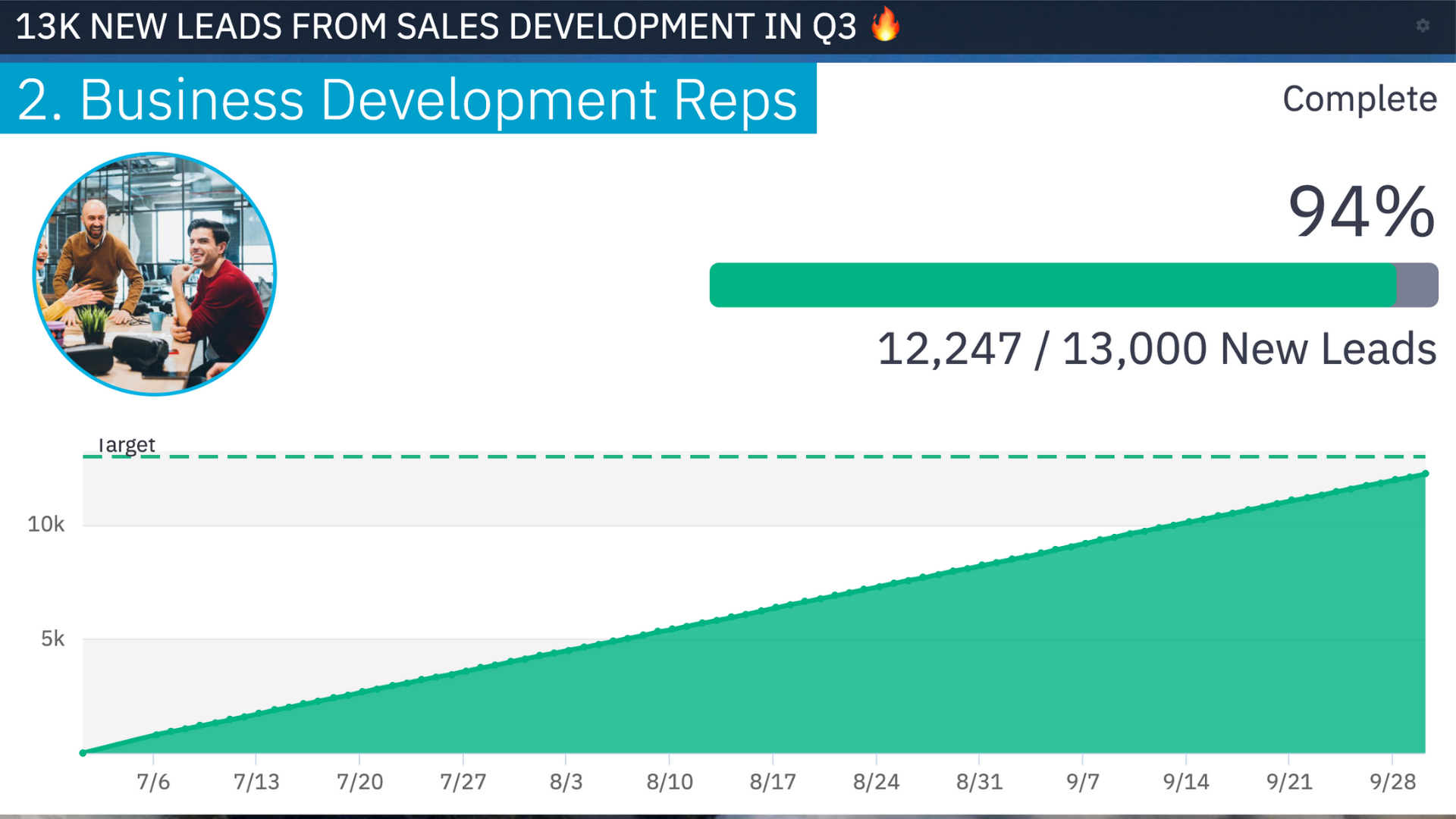Click the '9/7' x-axis date label
This screenshot has width=1456, height=819.
click(1082, 782)
